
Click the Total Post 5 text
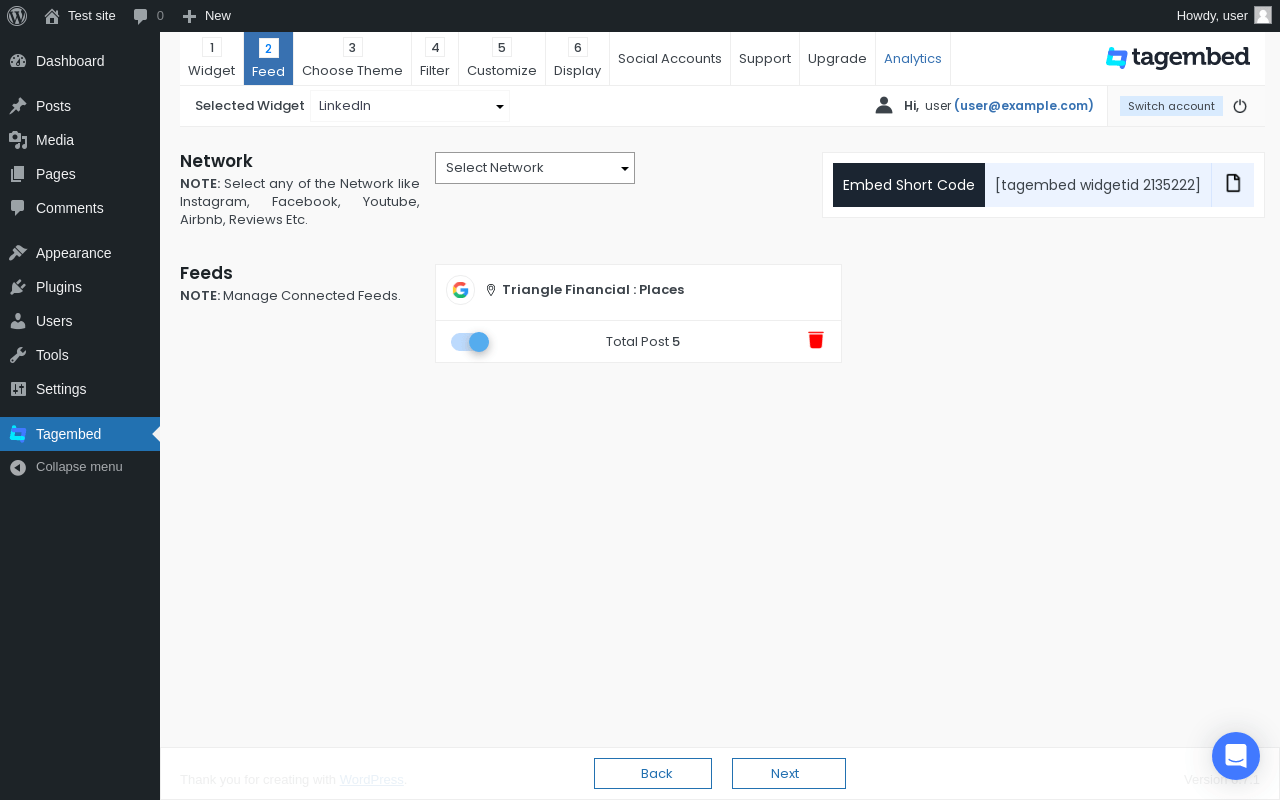coord(643,342)
